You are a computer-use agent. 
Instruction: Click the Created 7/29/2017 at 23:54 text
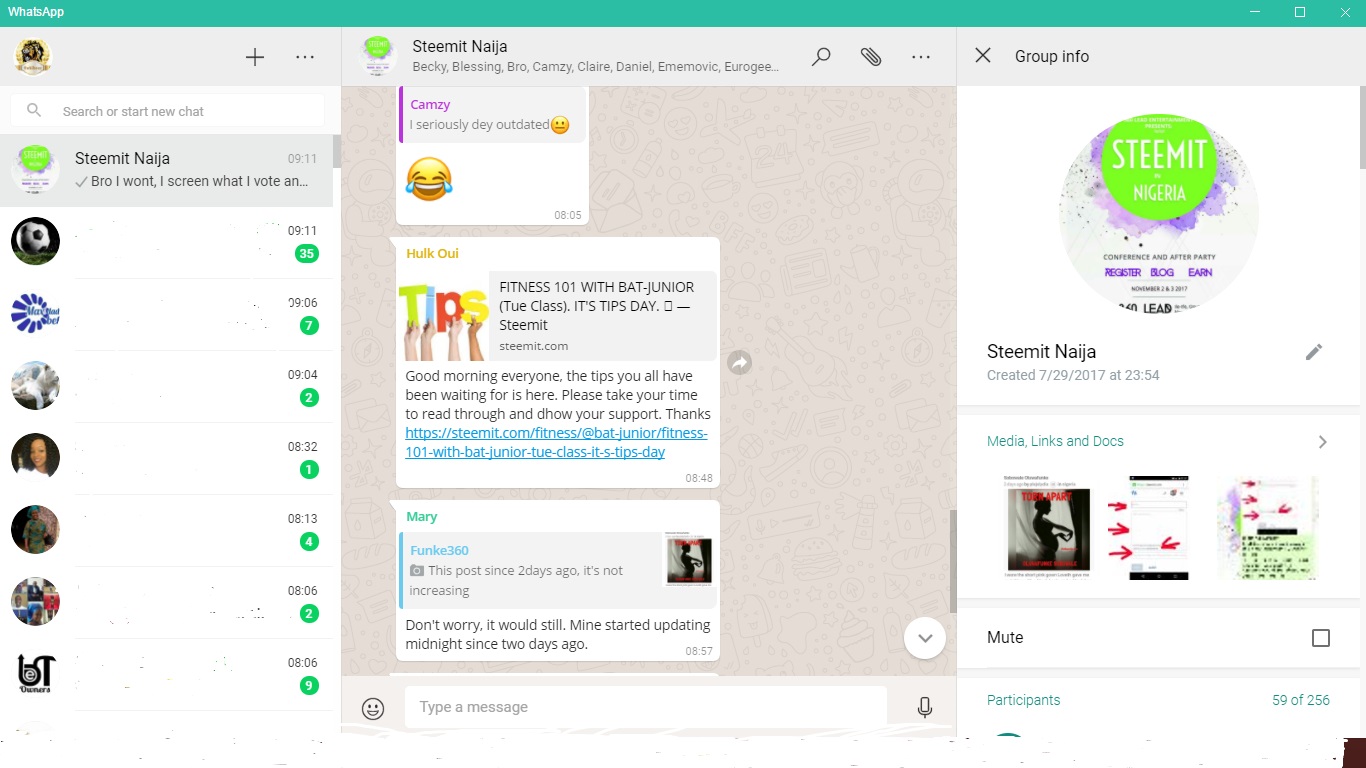click(x=1073, y=375)
